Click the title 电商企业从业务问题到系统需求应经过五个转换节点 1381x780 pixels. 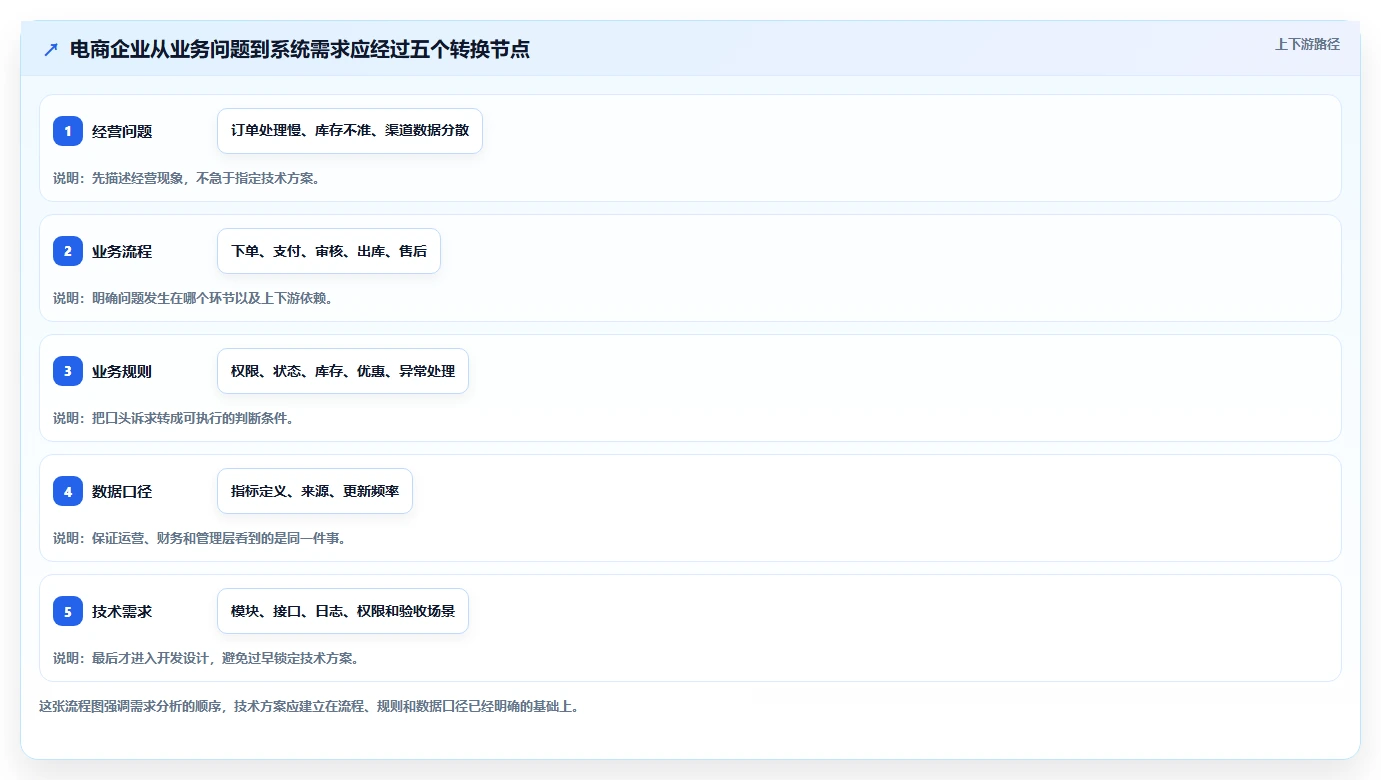point(300,49)
